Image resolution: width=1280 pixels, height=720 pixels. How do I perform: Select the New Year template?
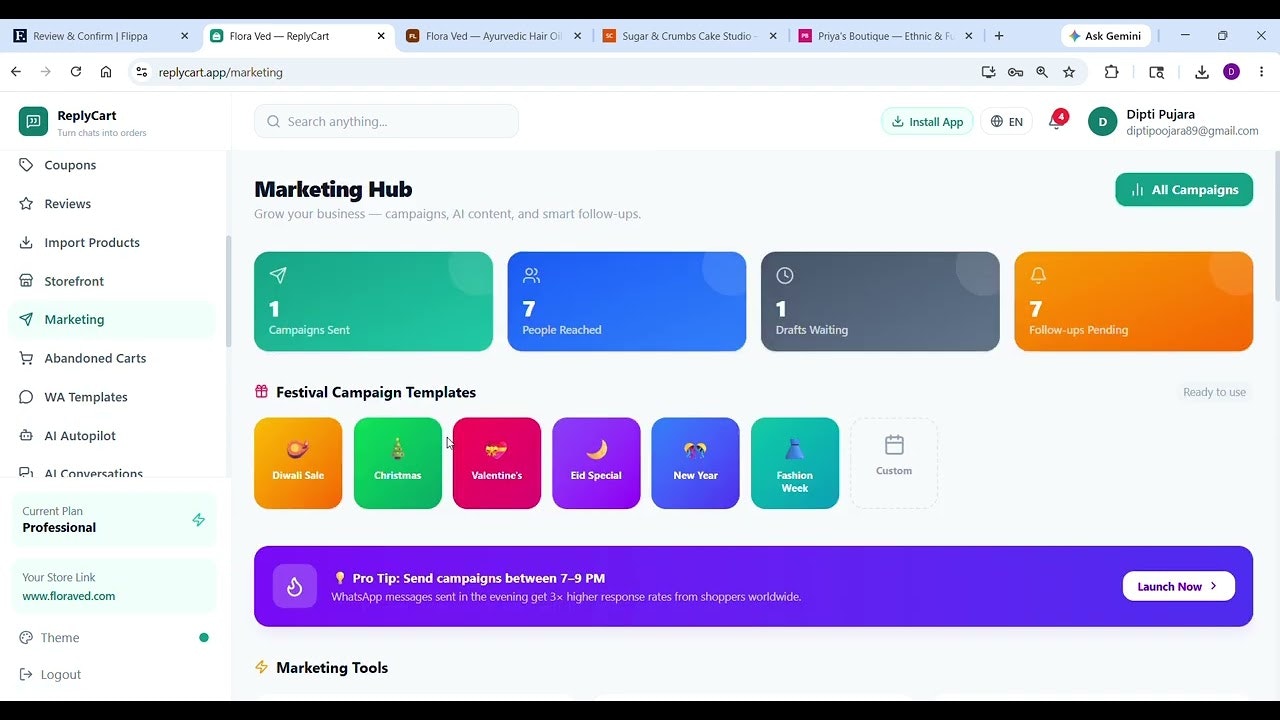(695, 463)
